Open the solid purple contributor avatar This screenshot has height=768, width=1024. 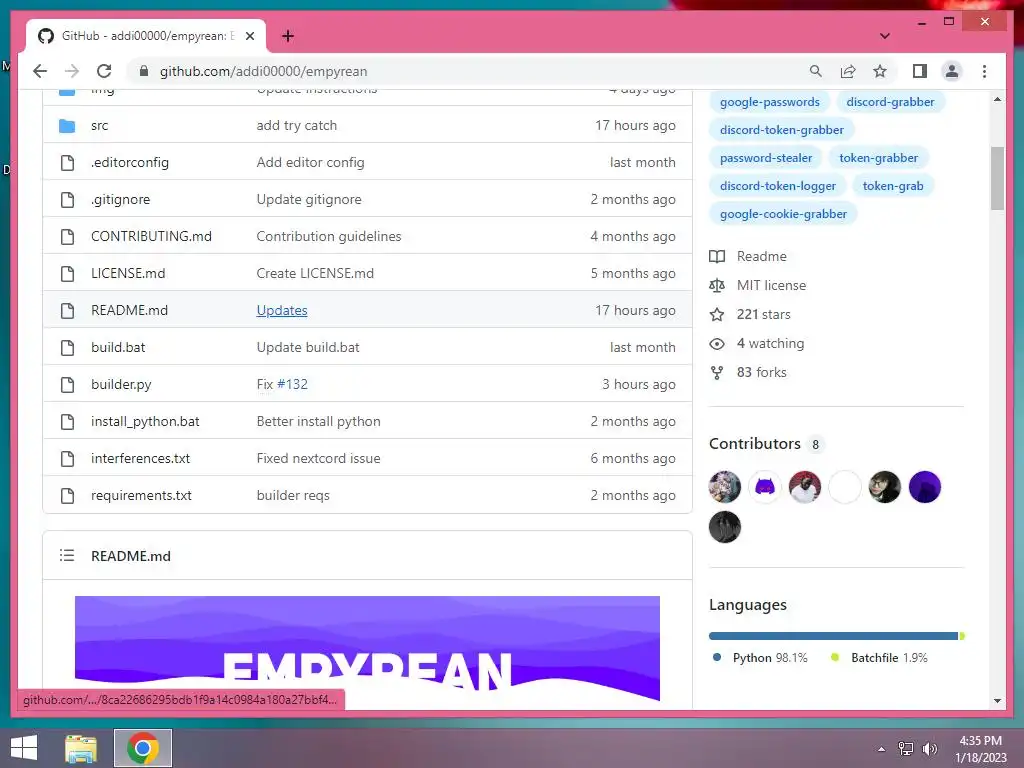coord(925,487)
